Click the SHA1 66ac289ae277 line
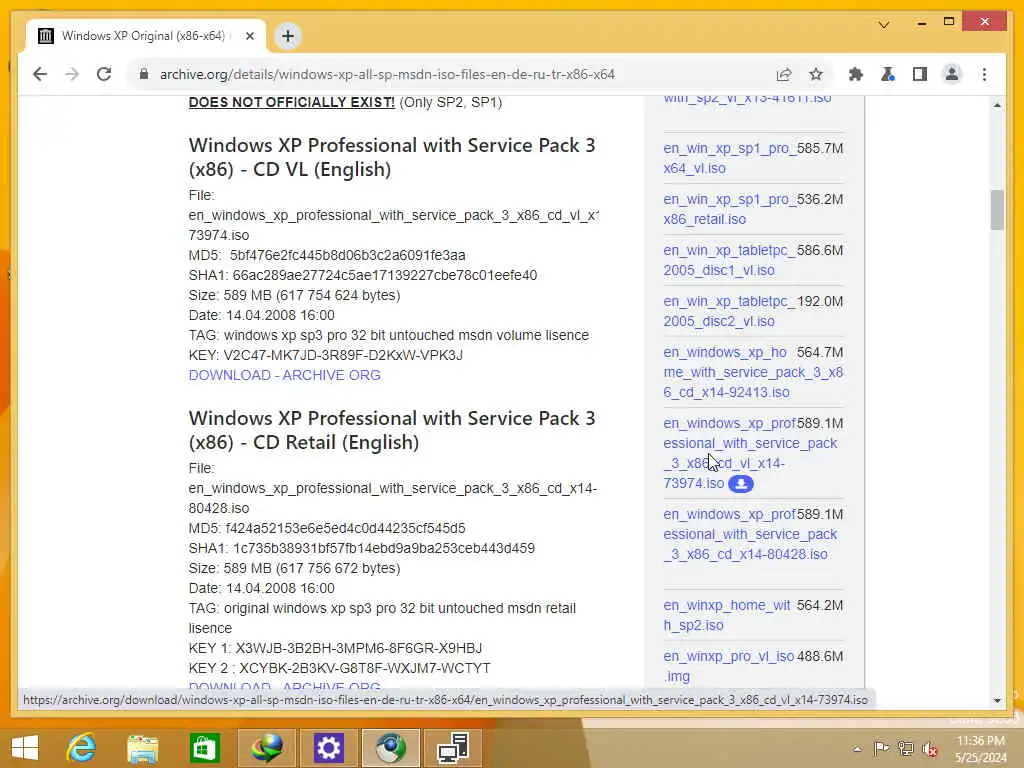The image size is (1024, 768). (363, 275)
